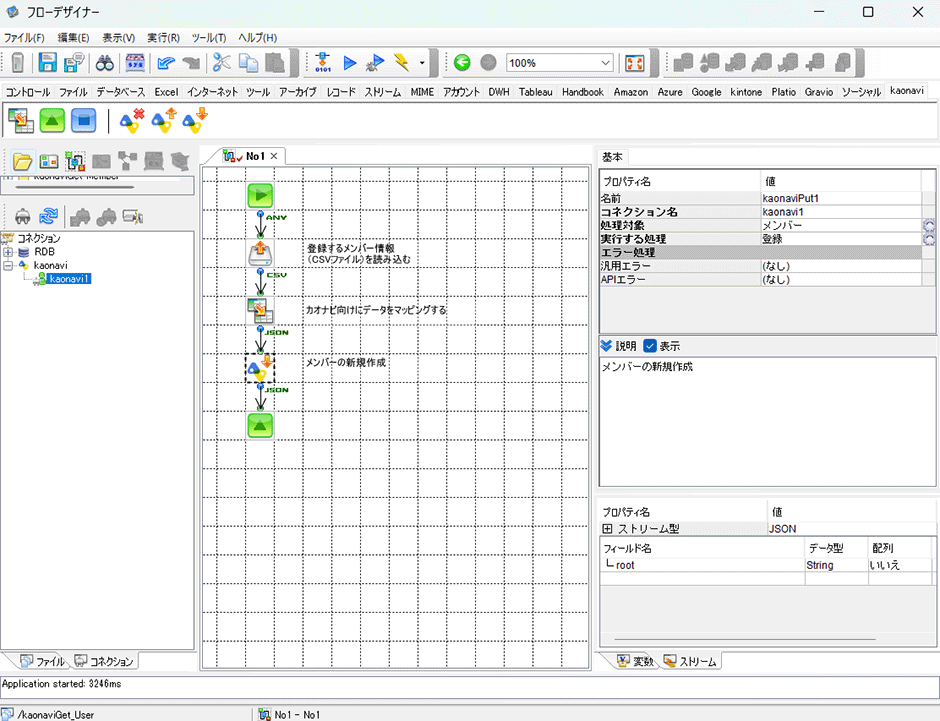Screen dimensions: 940x721
Task: Open the 実行(R) menu
Action: pos(163,37)
